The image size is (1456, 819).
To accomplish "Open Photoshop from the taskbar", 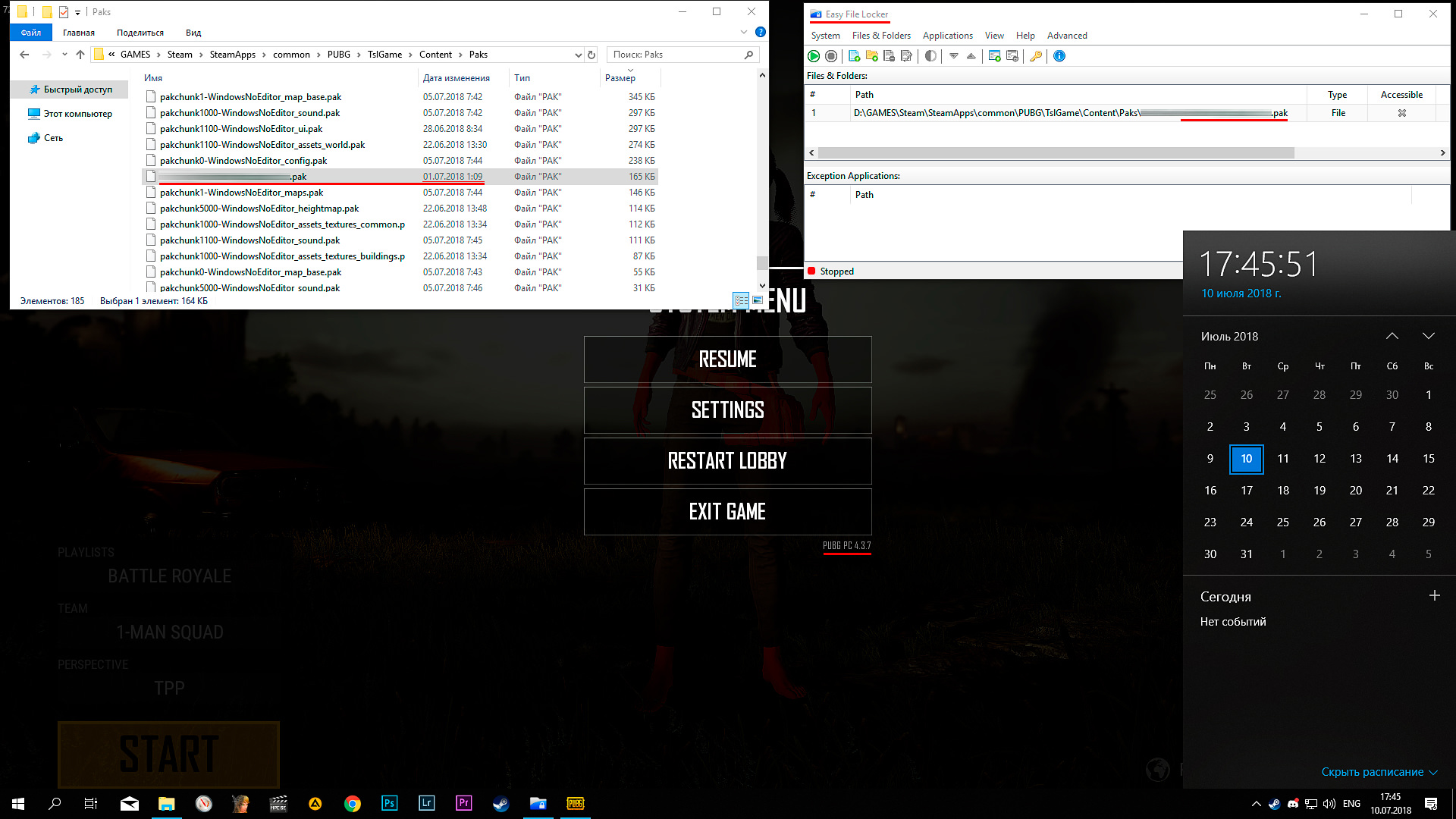I will tap(389, 803).
